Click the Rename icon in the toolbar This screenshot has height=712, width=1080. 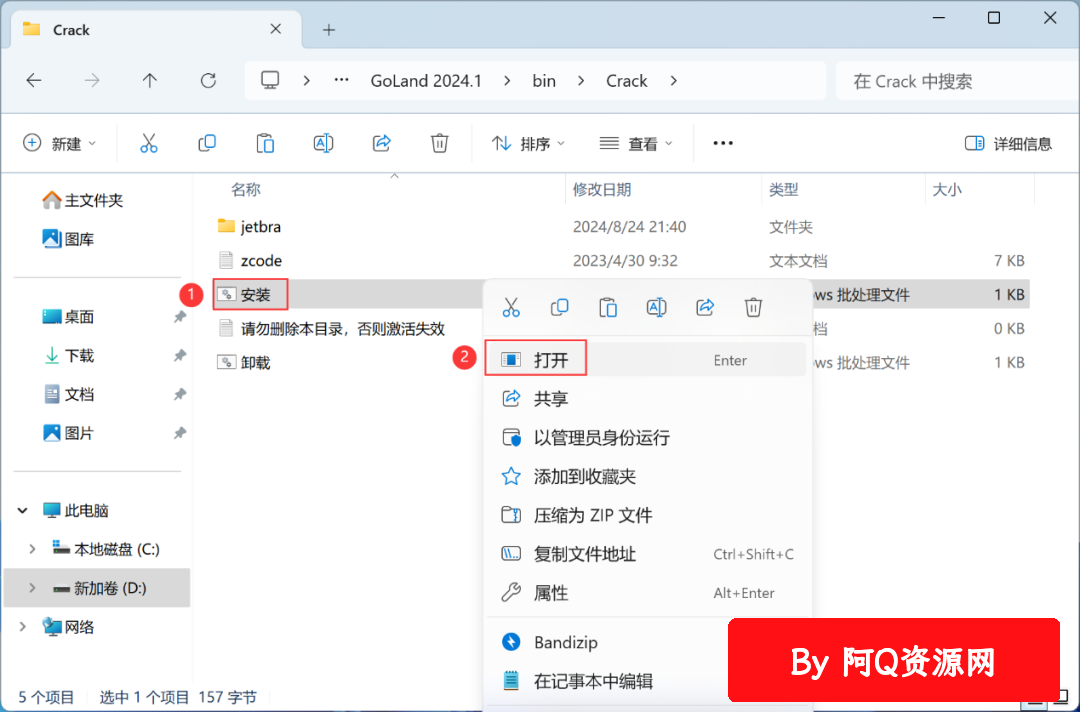pyautogui.click(x=323, y=143)
